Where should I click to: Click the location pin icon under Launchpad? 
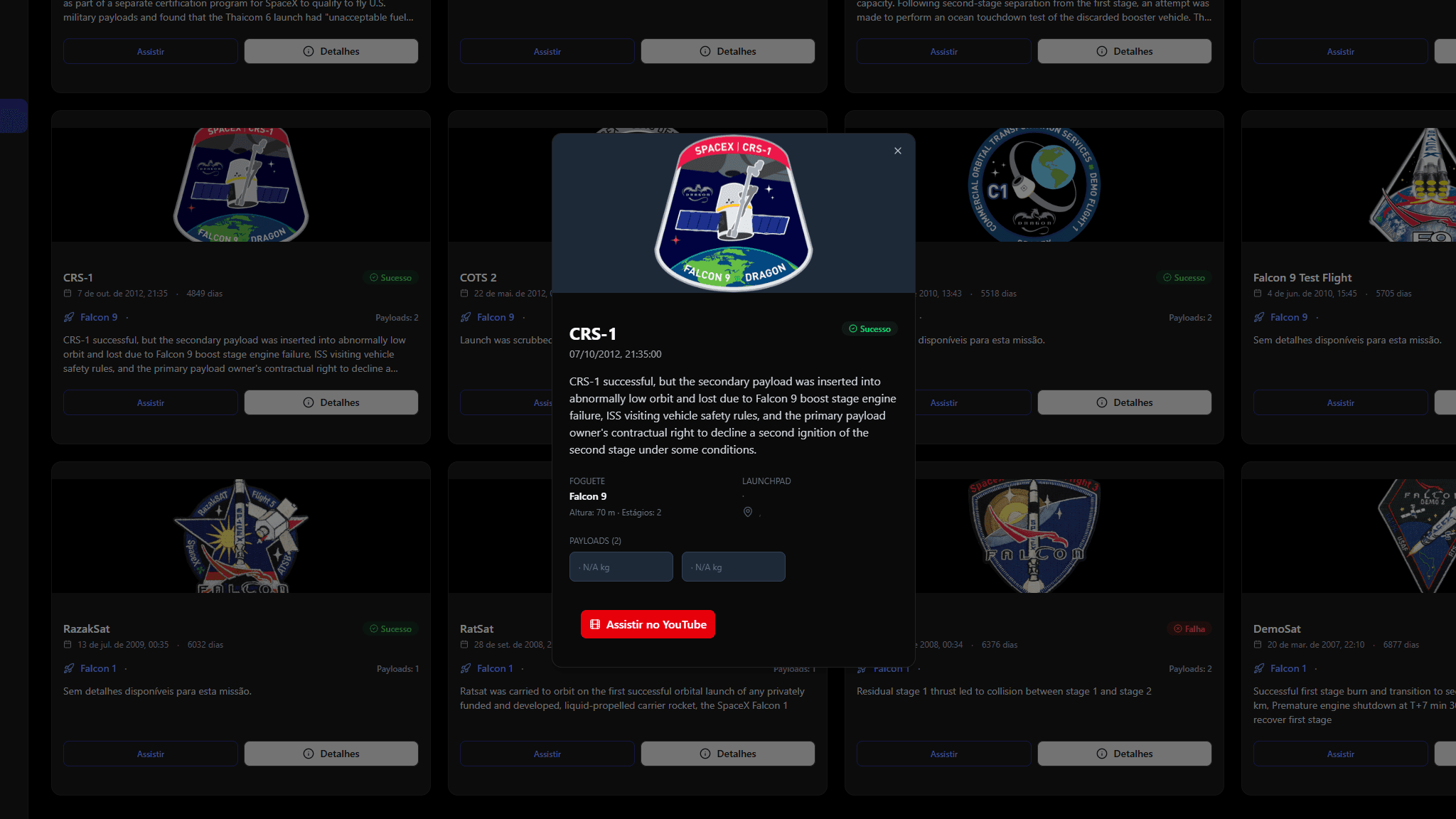[x=748, y=512]
